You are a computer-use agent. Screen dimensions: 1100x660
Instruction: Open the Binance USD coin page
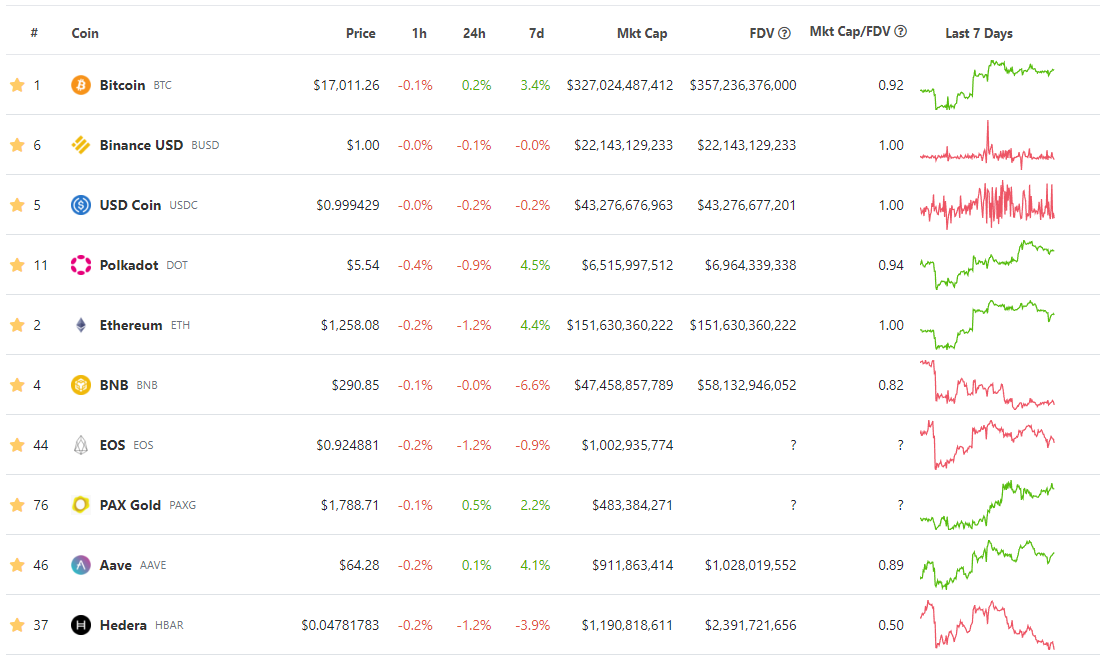point(141,145)
